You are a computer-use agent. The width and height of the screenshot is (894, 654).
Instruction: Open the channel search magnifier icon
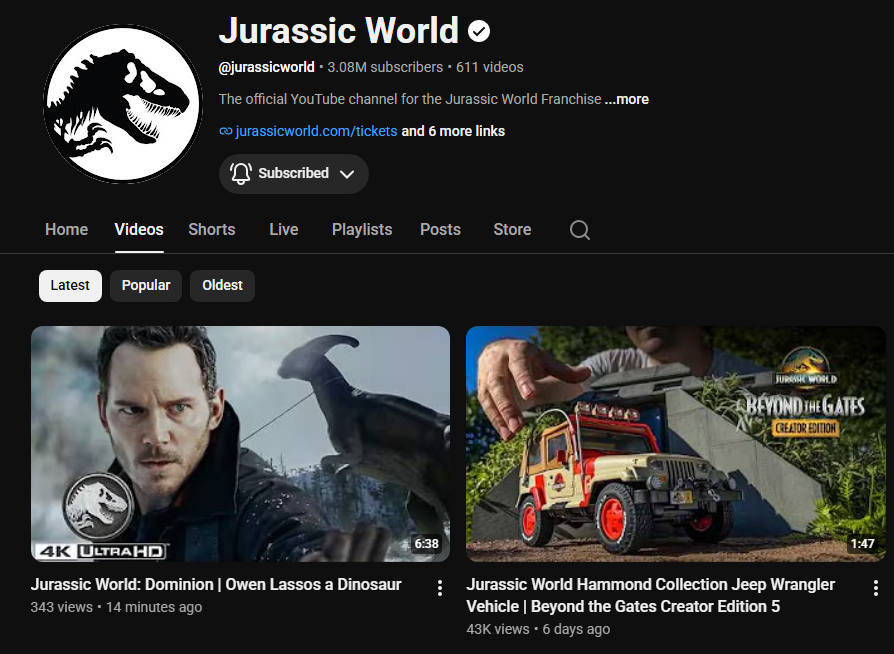pyautogui.click(x=580, y=230)
